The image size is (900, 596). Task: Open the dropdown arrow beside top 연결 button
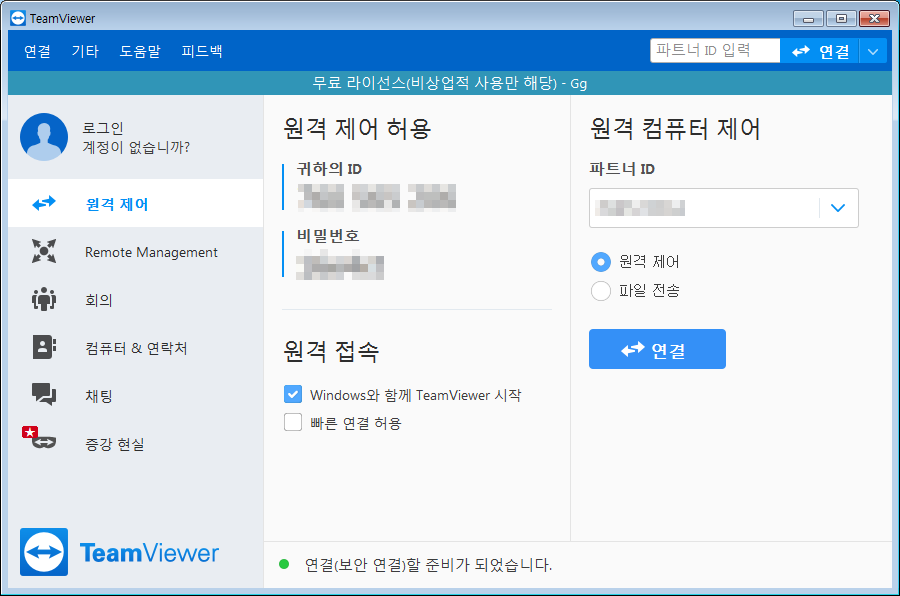point(873,52)
